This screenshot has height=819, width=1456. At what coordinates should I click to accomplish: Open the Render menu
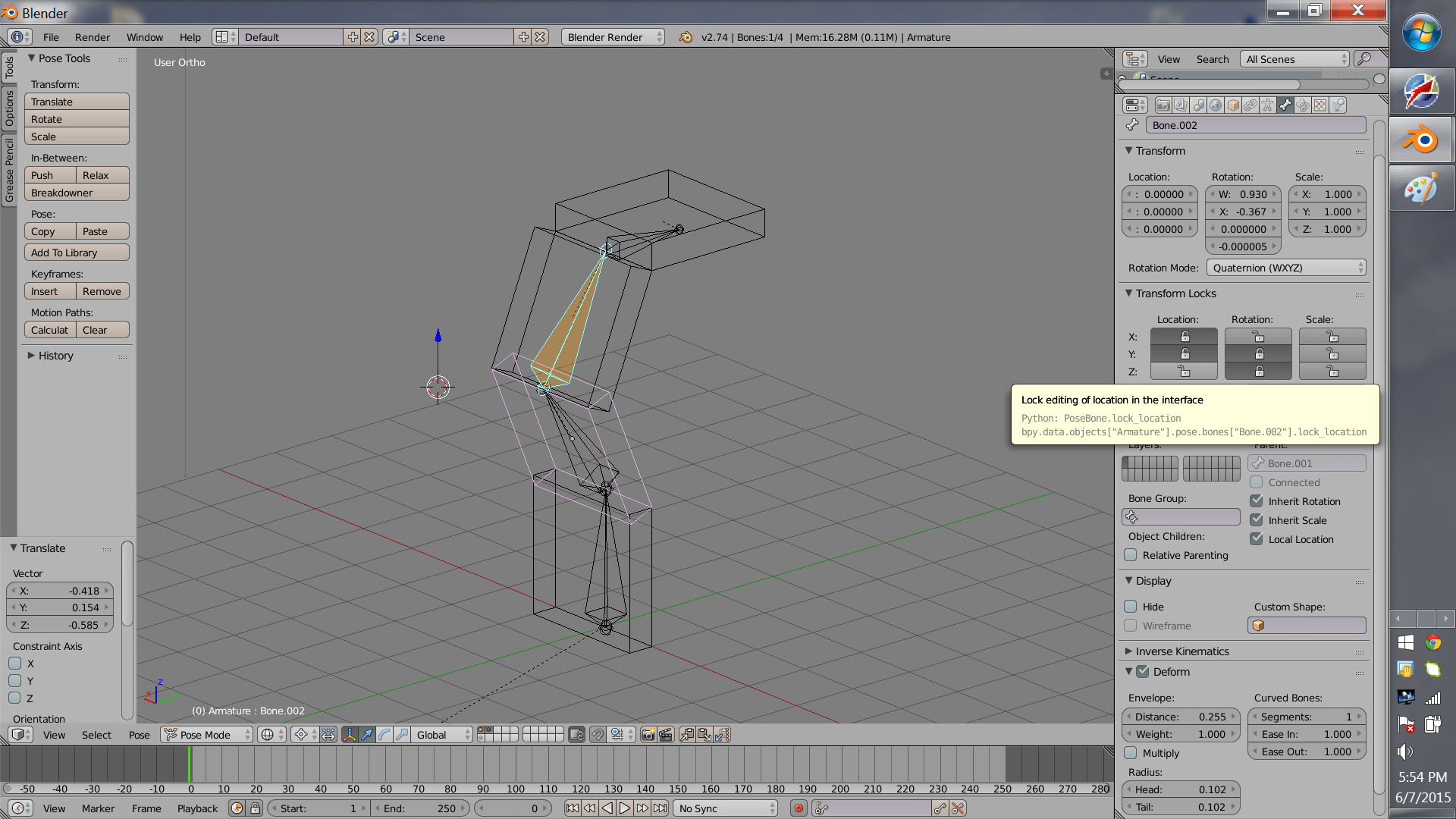[x=93, y=36]
